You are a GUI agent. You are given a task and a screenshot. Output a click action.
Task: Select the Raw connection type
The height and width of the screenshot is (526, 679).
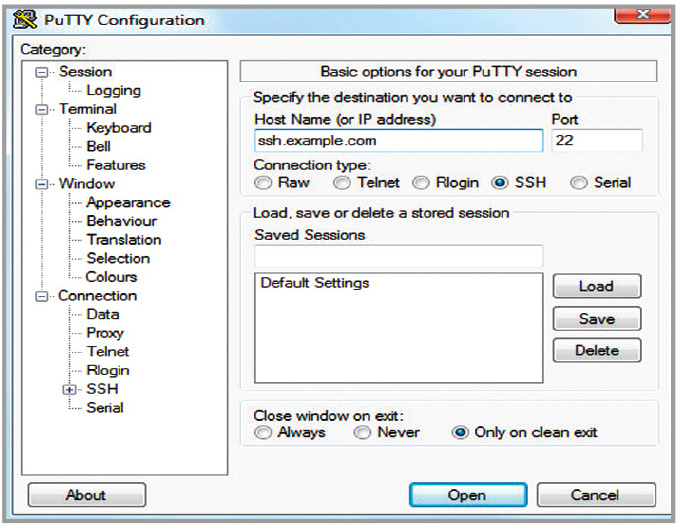(x=263, y=183)
